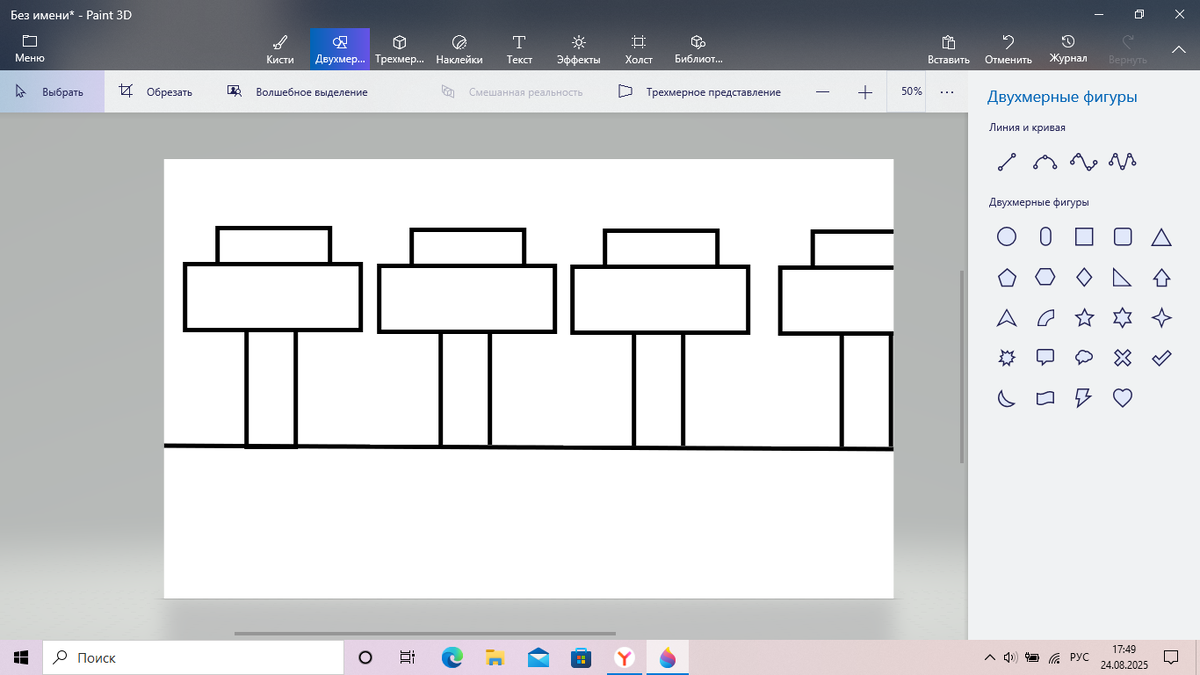Select the three-point curve tool
The height and width of the screenshot is (675, 1200).
[x=1045, y=161]
